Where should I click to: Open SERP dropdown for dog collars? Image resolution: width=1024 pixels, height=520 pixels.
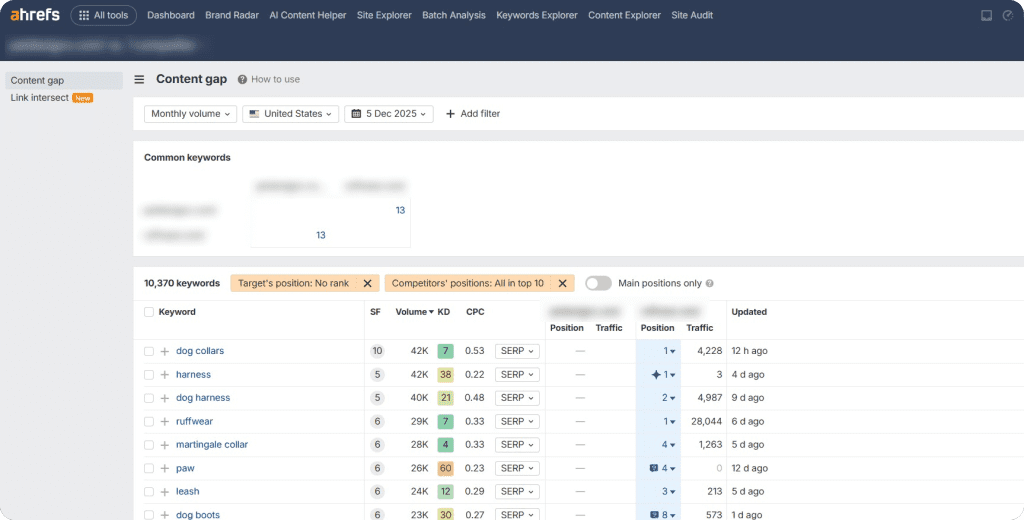[x=517, y=351]
